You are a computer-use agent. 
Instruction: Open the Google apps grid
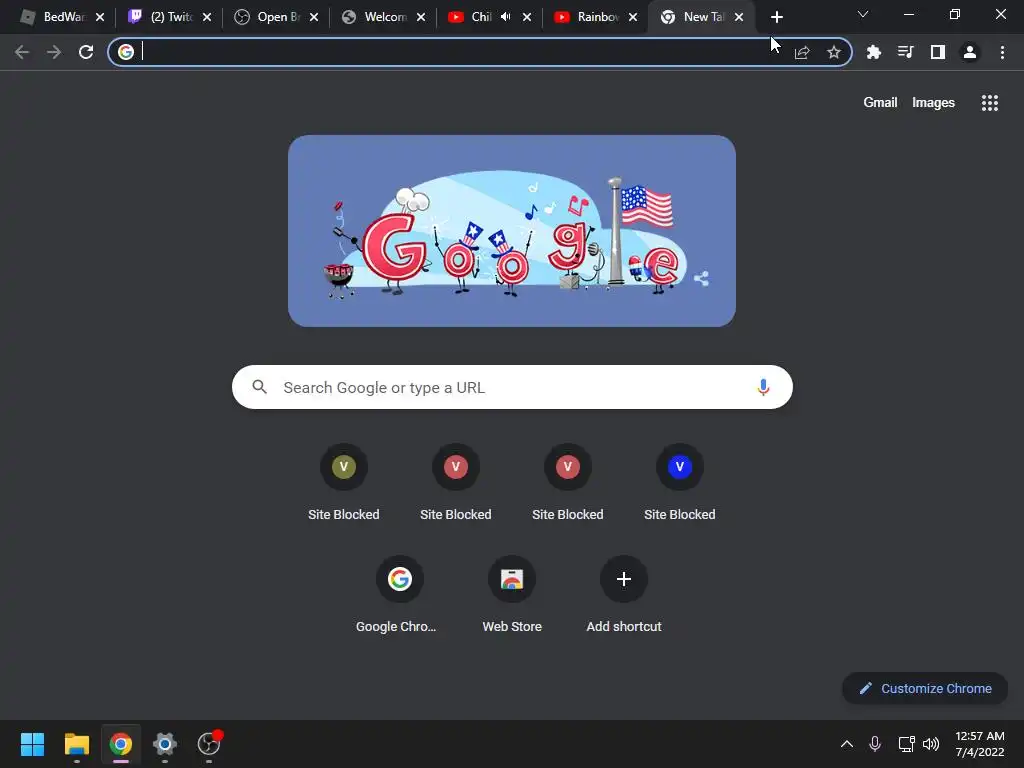(x=989, y=103)
